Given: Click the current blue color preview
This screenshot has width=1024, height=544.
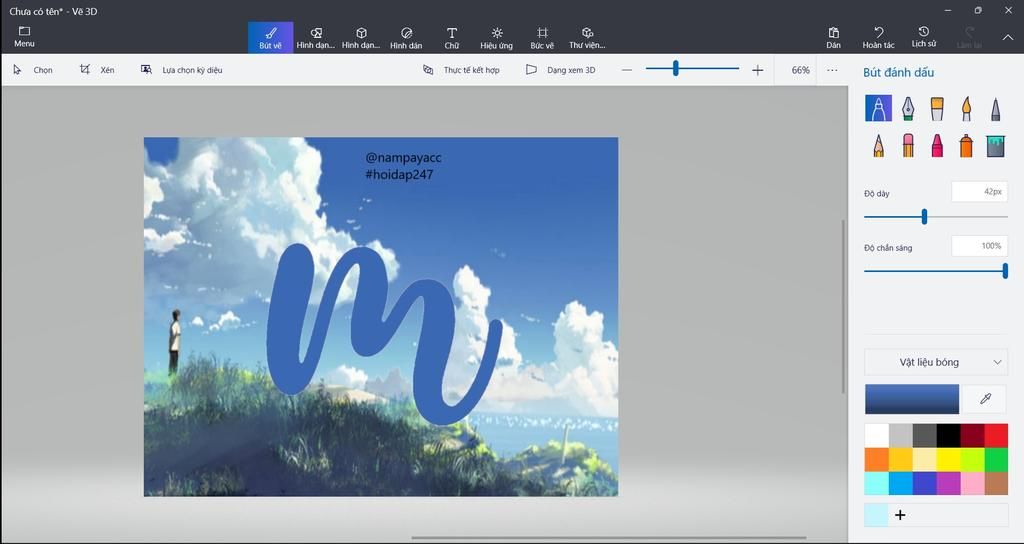Looking at the screenshot, I should tap(912, 399).
